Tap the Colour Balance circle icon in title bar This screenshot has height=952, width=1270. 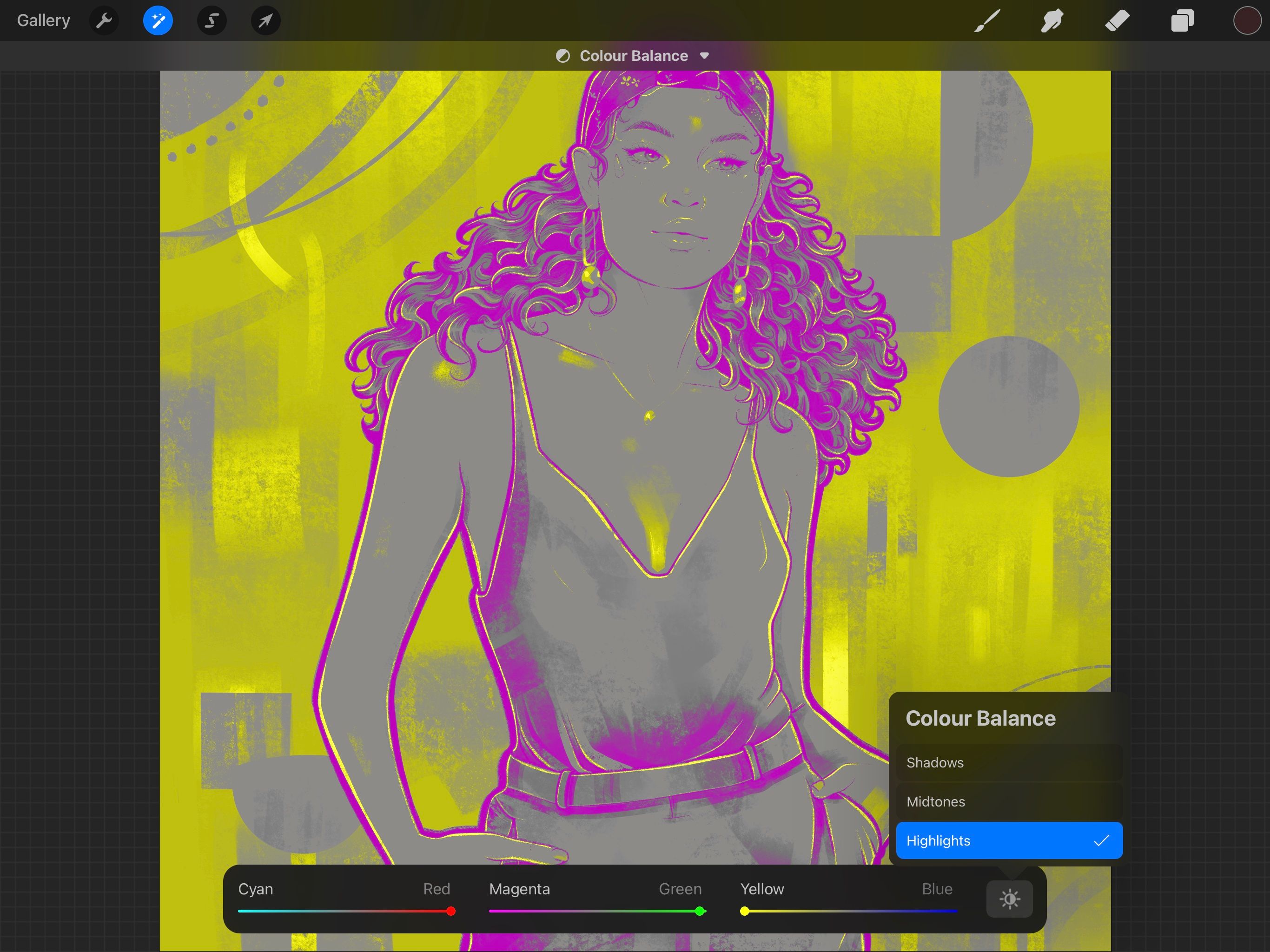tap(562, 55)
